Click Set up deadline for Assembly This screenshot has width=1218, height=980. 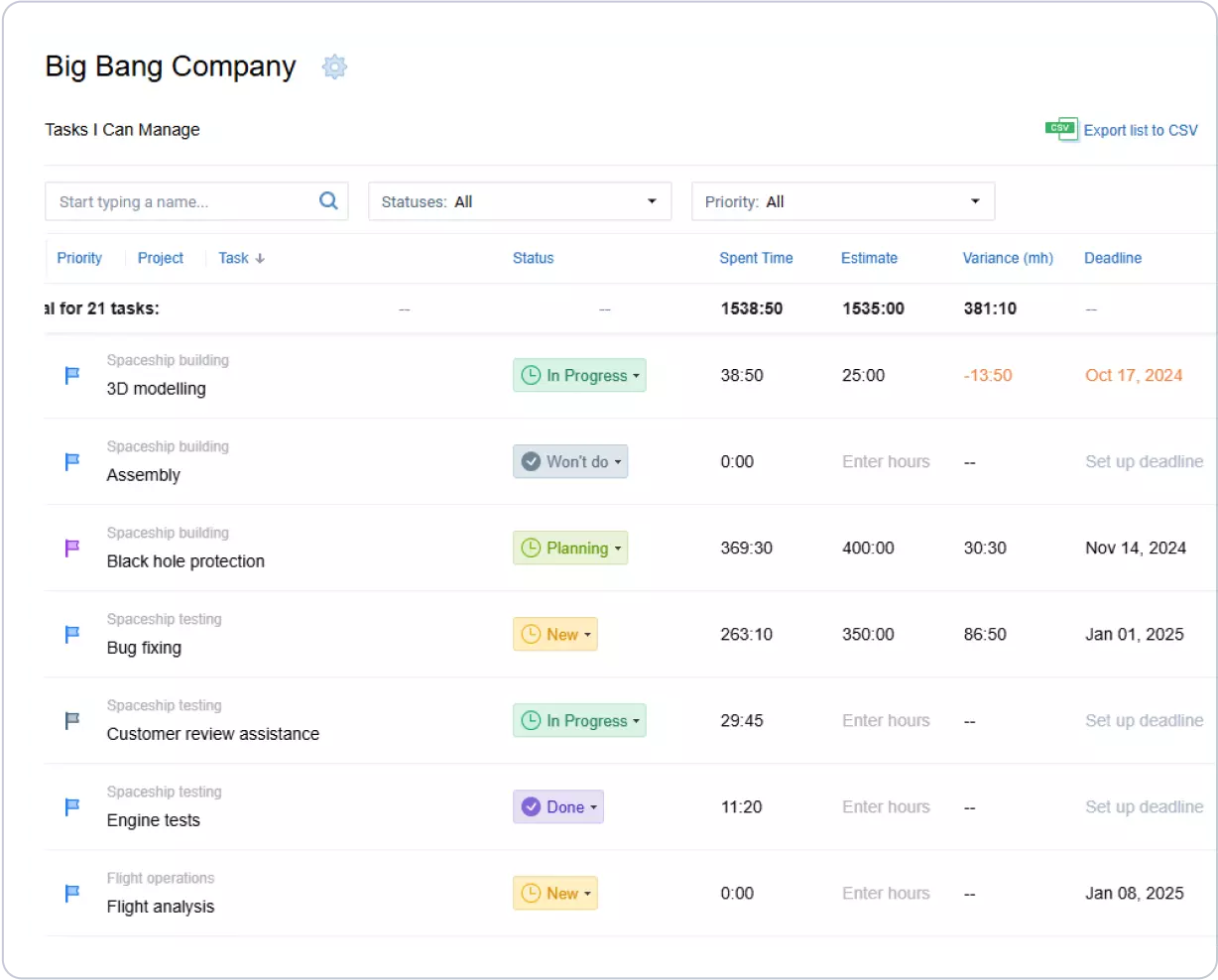(x=1144, y=461)
